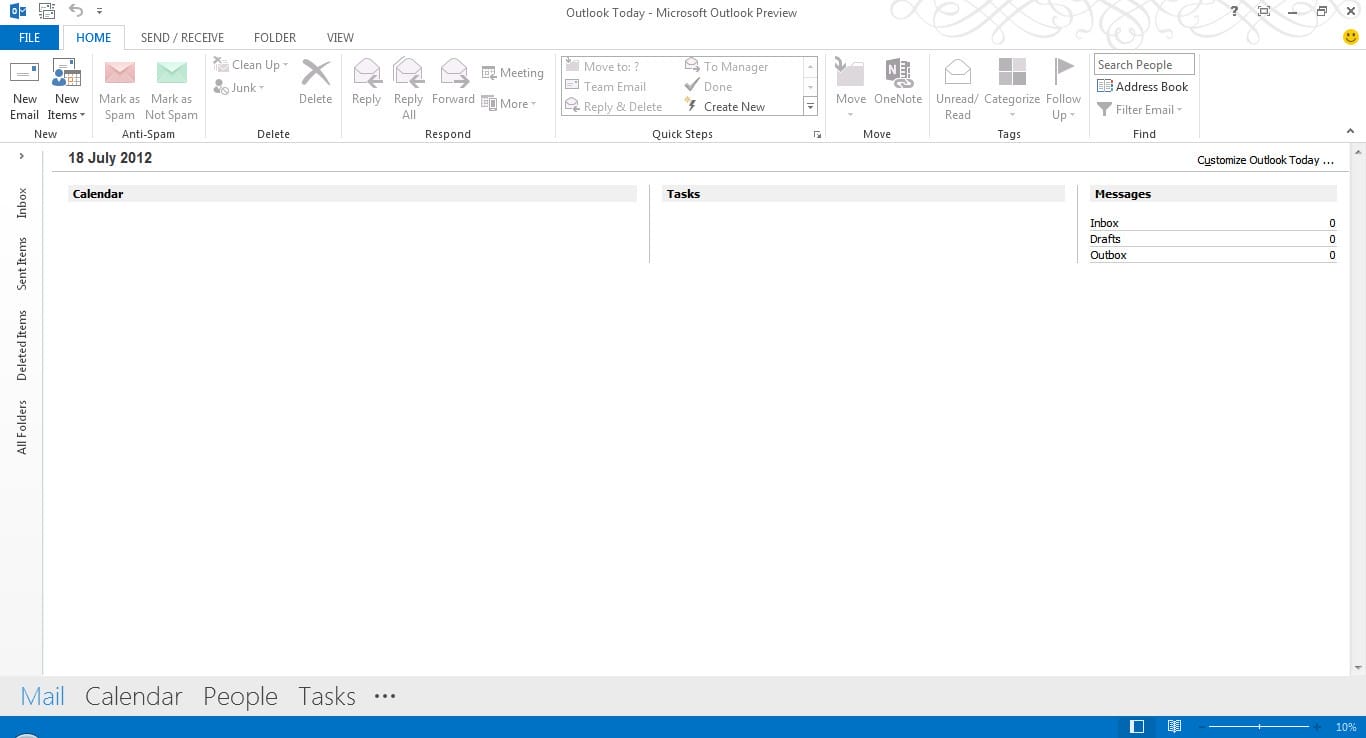This screenshot has height=738, width=1366.
Task: Switch to Mail navigation
Action: click(42, 696)
